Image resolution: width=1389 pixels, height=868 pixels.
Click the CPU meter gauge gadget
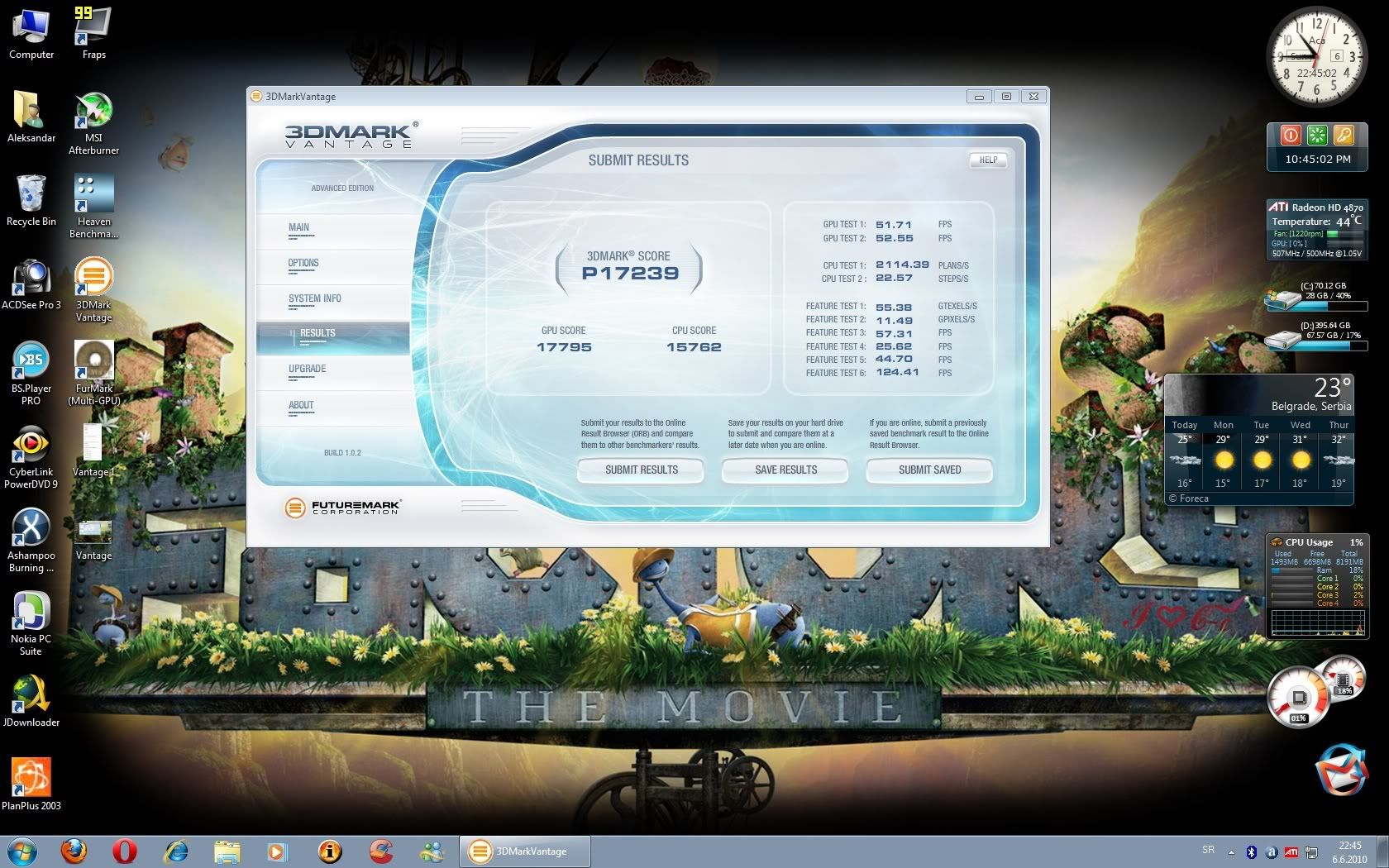(1299, 699)
